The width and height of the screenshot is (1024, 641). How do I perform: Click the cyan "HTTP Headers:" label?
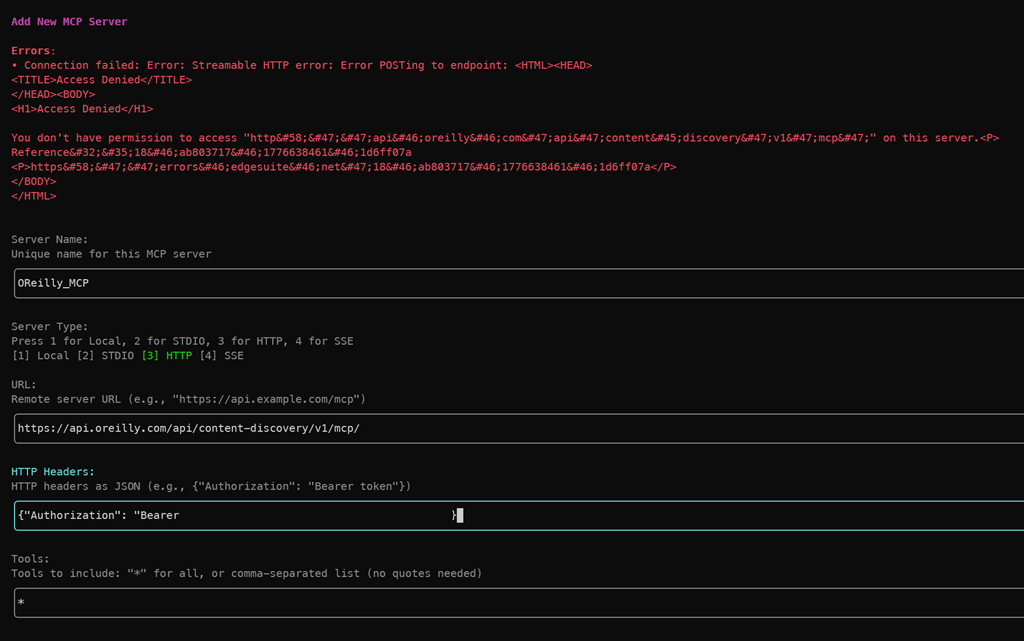52,471
